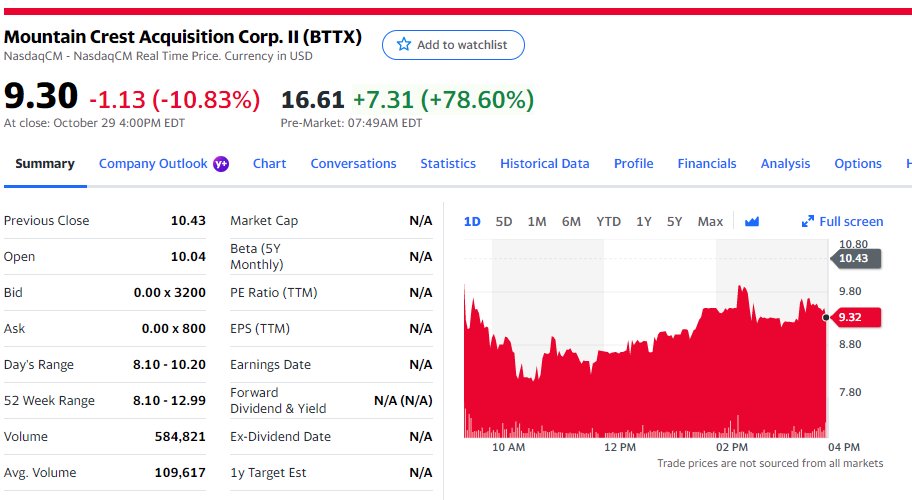This screenshot has width=912, height=500.
Task: Click the Market Cap label
Action: (264, 221)
